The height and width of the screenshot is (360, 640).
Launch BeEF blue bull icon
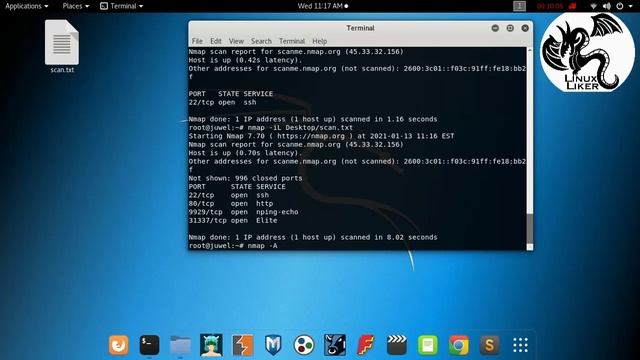[335, 345]
